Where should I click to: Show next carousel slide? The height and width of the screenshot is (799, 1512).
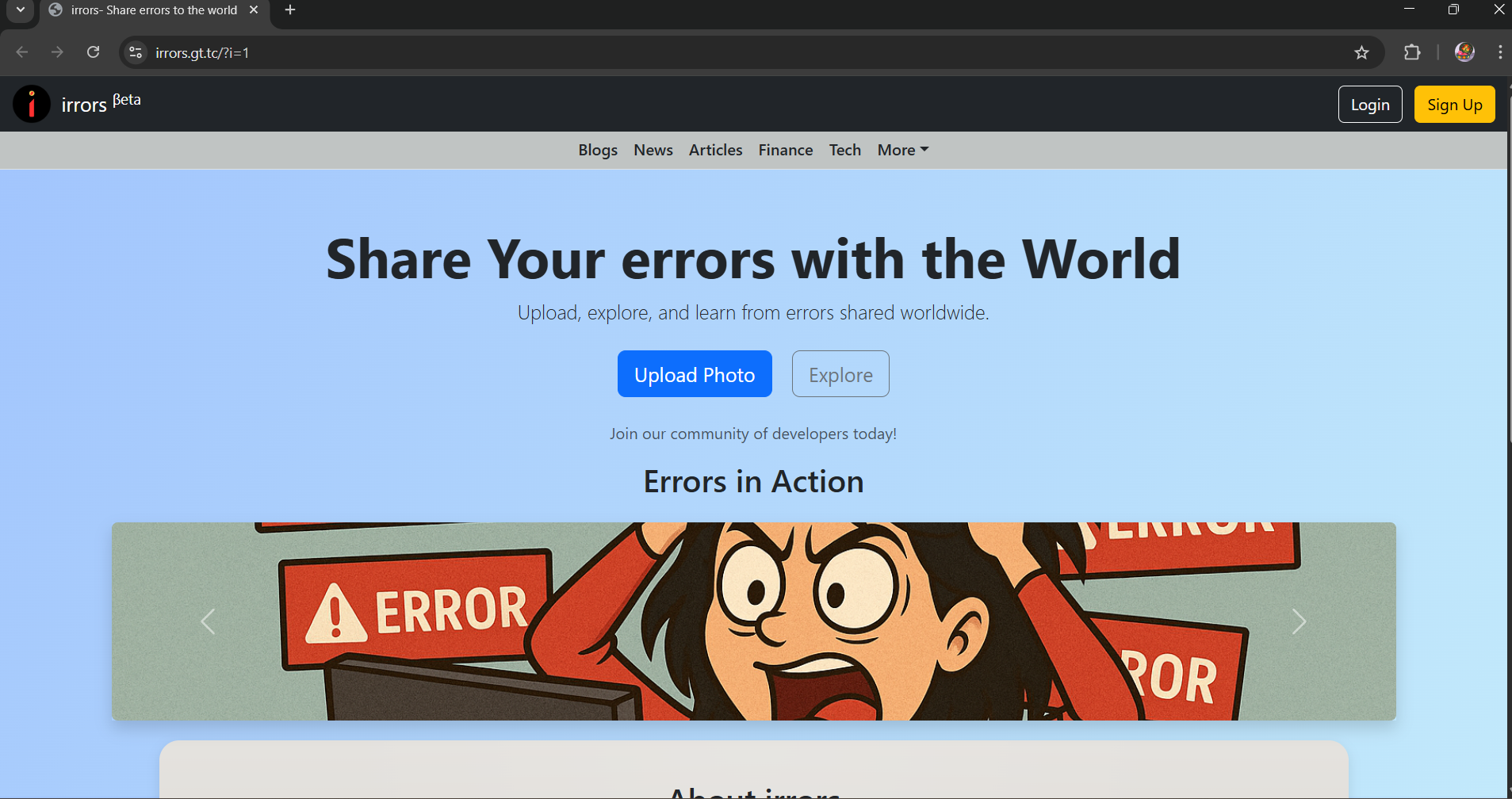point(1299,621)
